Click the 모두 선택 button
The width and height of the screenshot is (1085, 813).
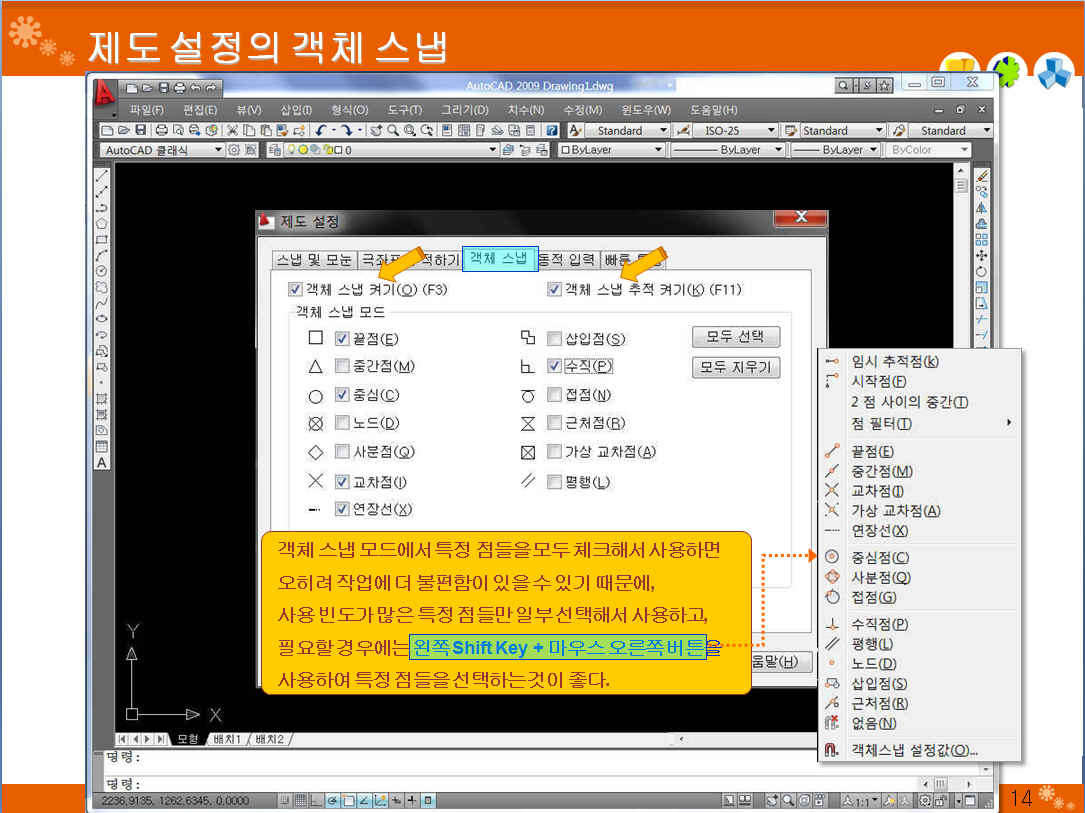point(735,336)
